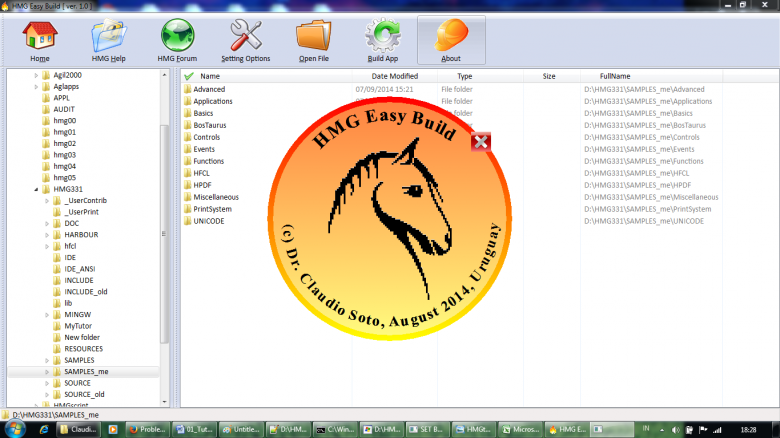Expand the HARBOUR folder node

[x=47, y=235]
